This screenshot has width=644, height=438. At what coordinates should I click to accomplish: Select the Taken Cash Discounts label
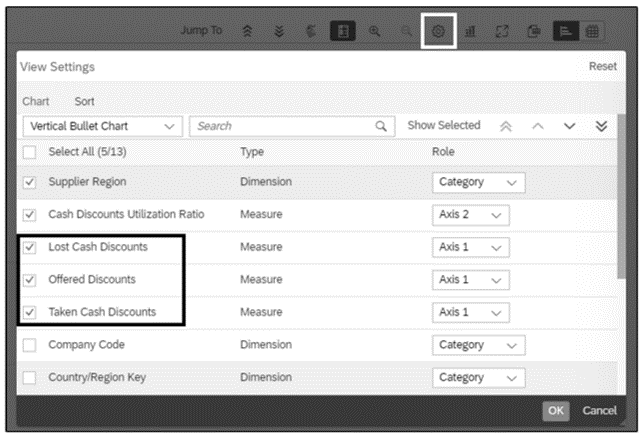pyautogui.click(x=102, y=312)
